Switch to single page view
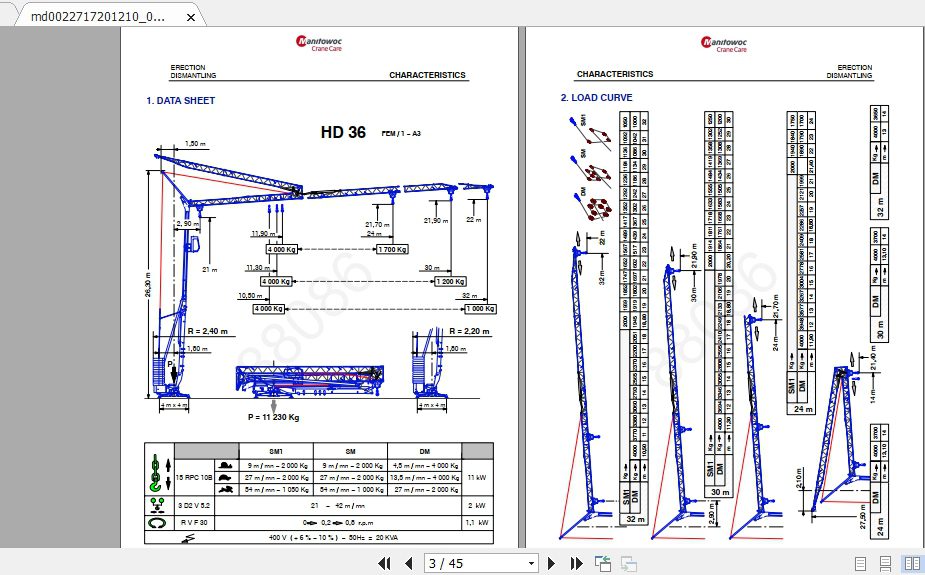The width and height of the screenshot is (925, 575). point(860,564)
